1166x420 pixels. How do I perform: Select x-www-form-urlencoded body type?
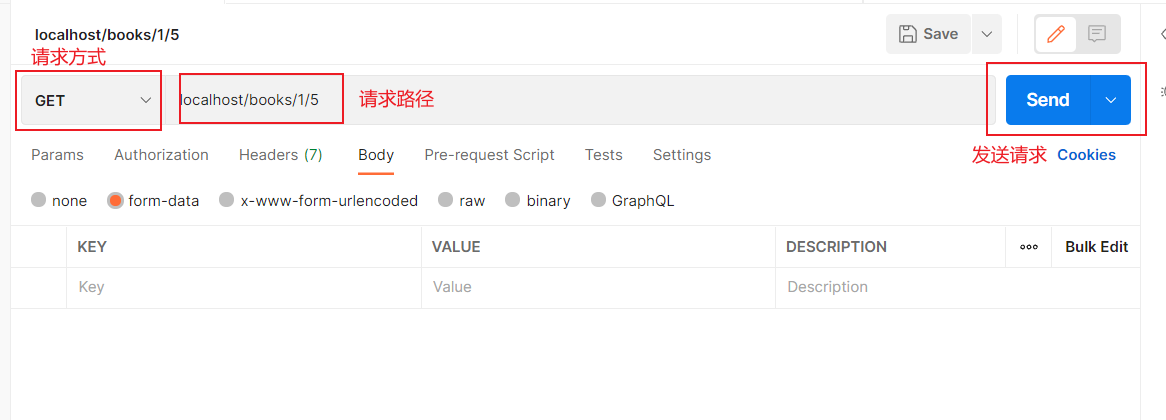coord(318,201)
